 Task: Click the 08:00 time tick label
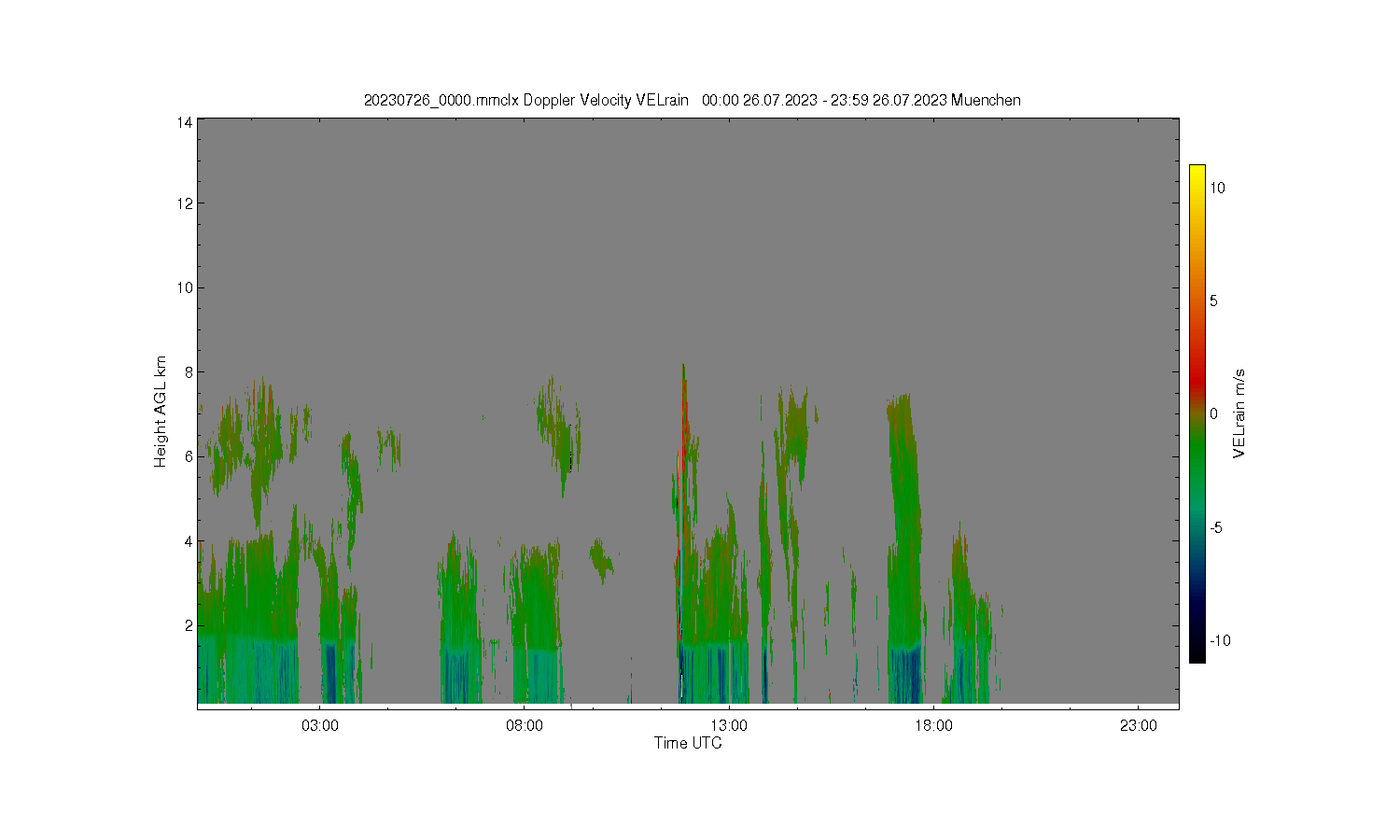(525, 725)
